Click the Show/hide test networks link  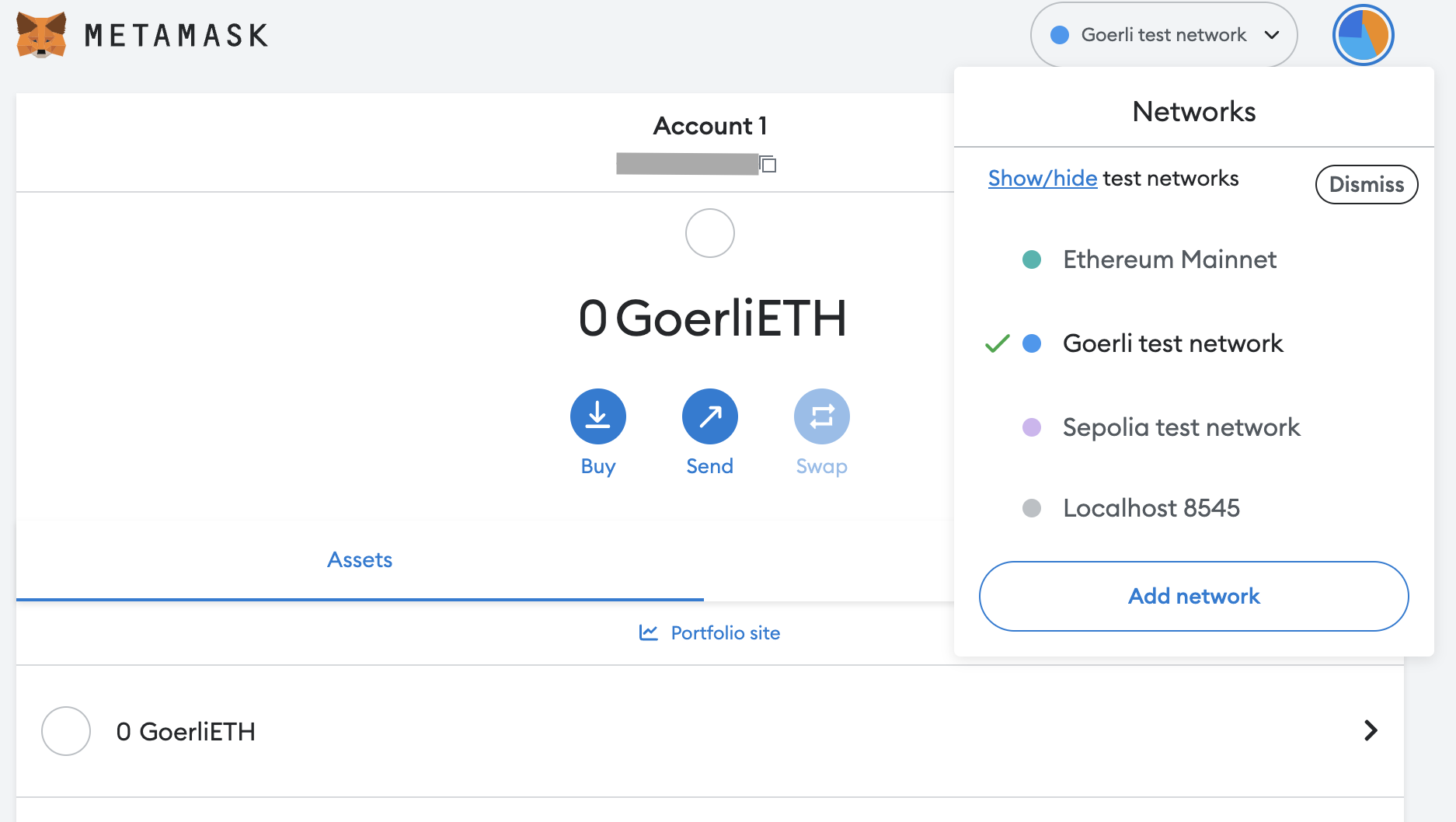coord(1043,178)
